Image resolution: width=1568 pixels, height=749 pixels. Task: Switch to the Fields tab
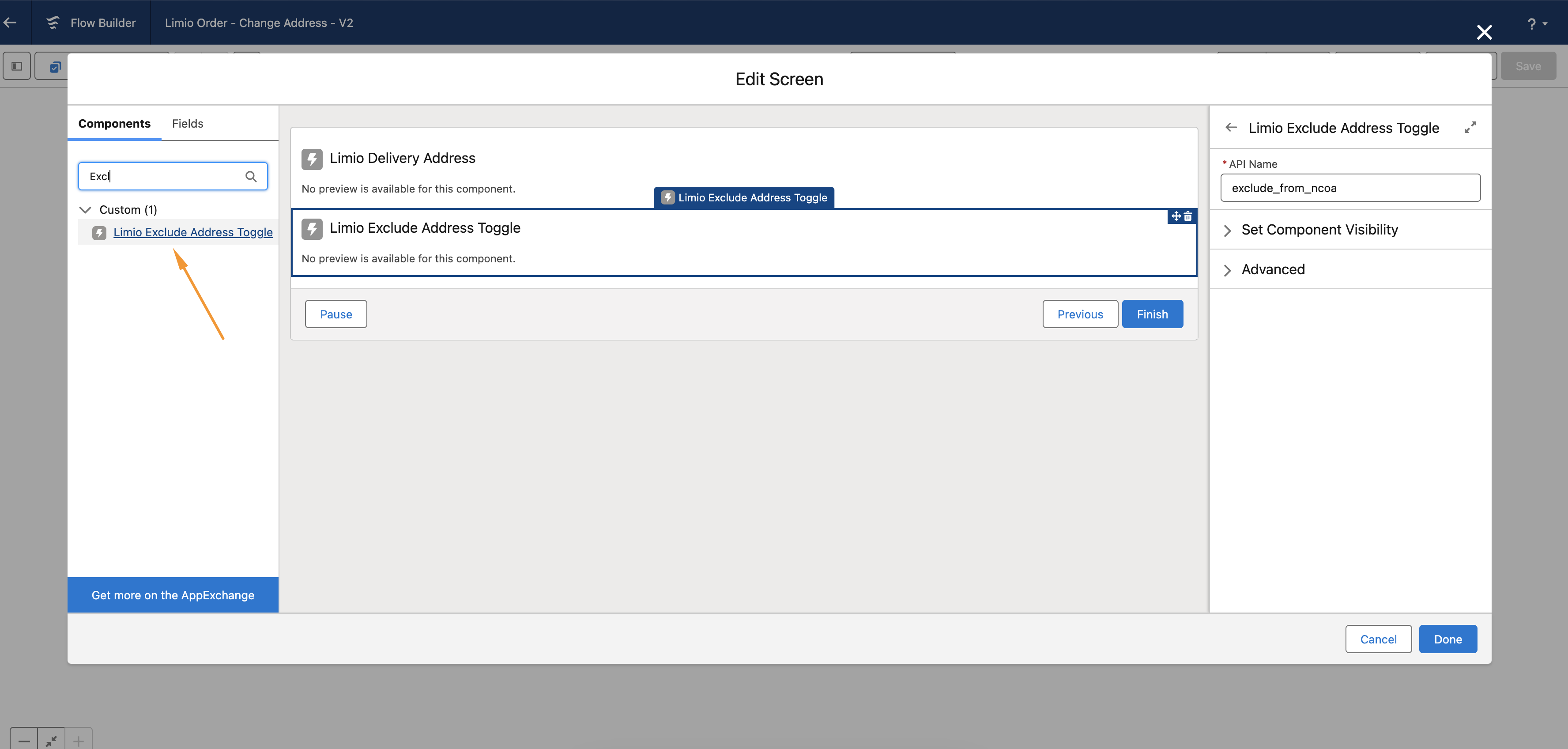[x=188, y=124]
